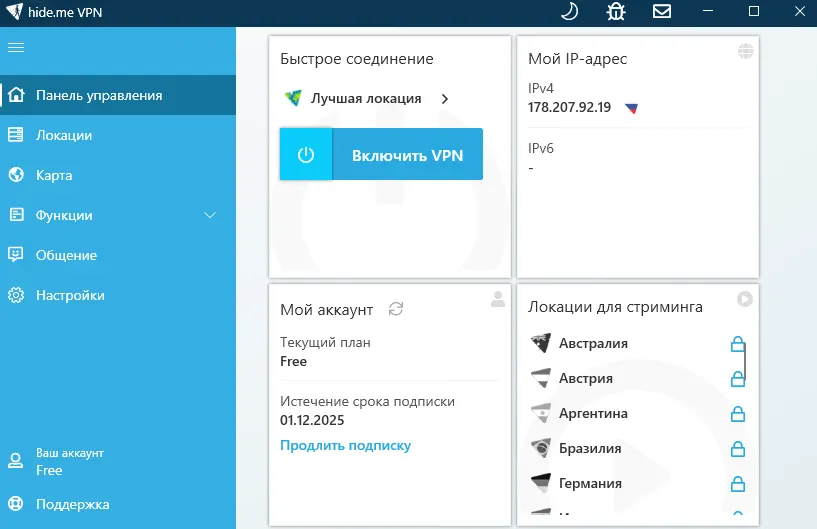Select Германия streaming location
817x529 pixels.
click(x=590, y=483)
